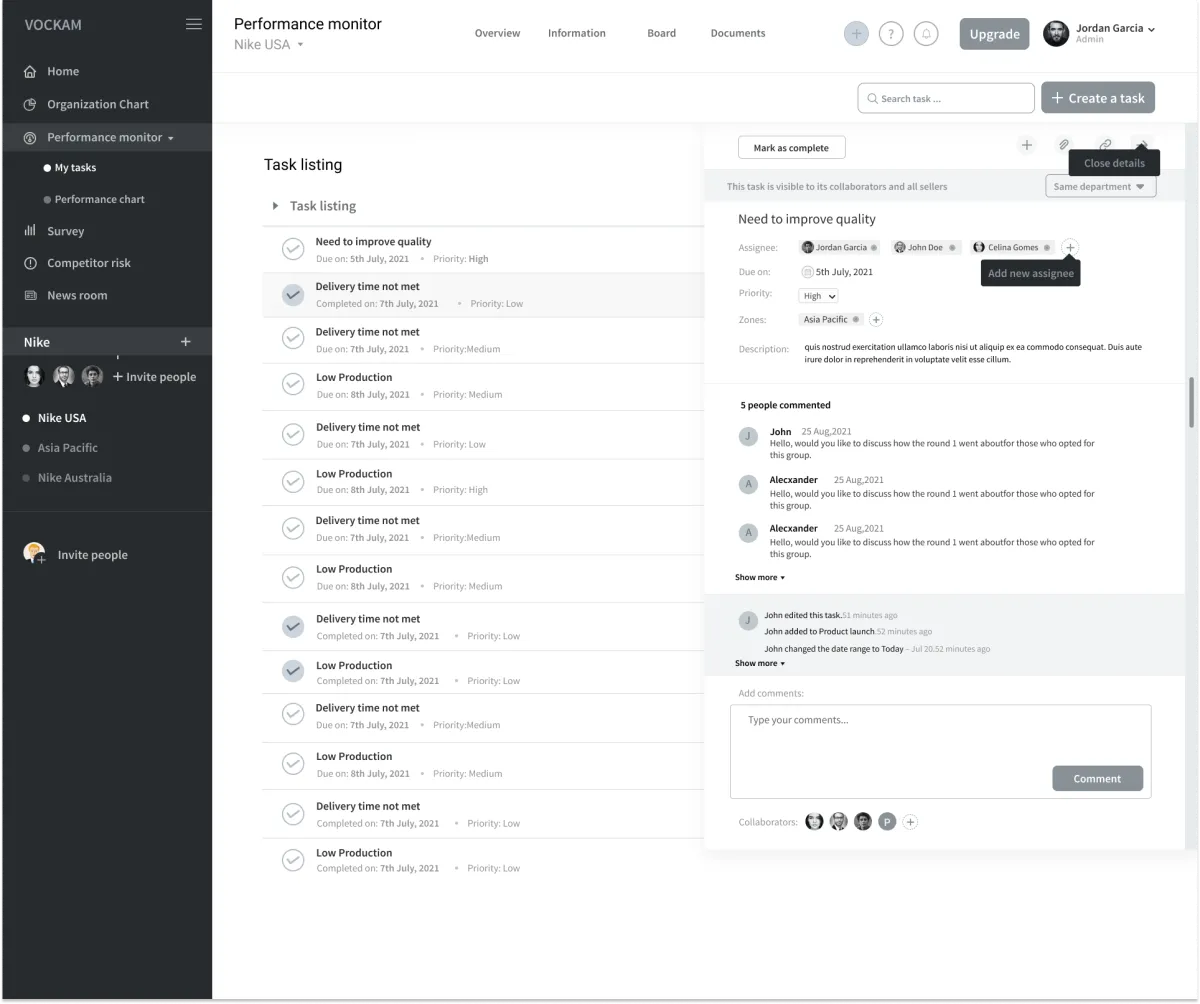The height and width of the screenshot is (1004, 1200).
Task: Expand the Task listing disclosure triangle
Action: click(276, 206)
